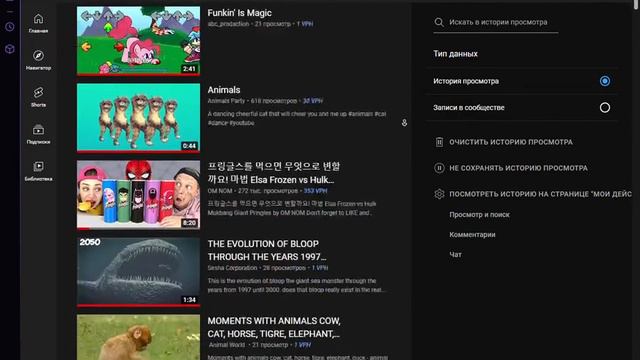Open the Animals dancing cats thumbnail
Viewport: 640px width, 360px height.
[138, 118]
